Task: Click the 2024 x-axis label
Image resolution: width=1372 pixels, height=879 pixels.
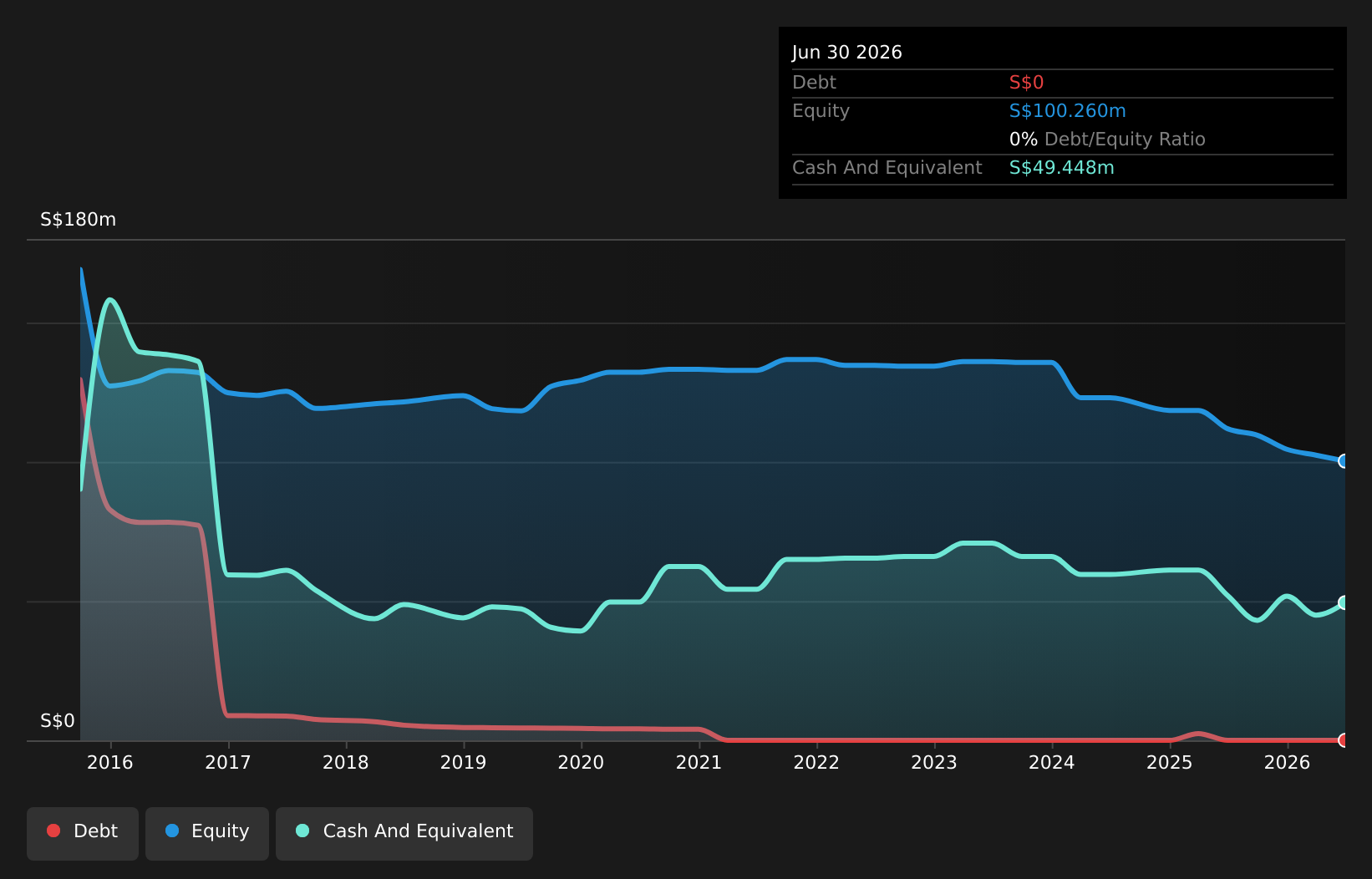Action: 1052,762
